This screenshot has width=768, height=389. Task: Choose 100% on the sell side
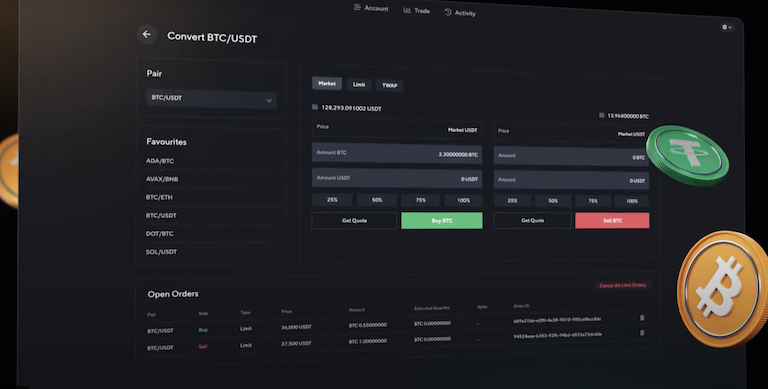click(x=632, y=201)
